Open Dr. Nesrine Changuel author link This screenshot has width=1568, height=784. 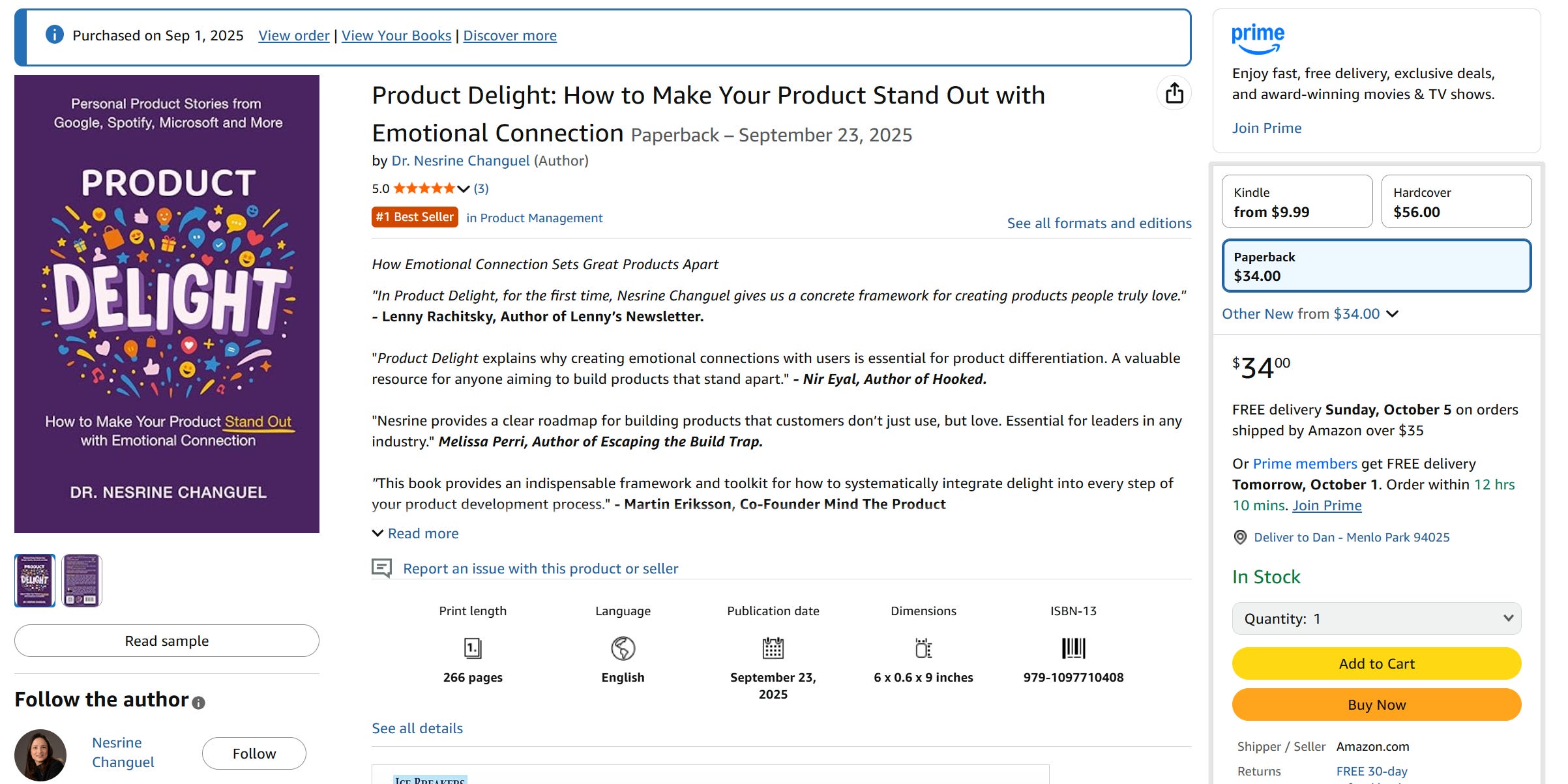[460, 160]
